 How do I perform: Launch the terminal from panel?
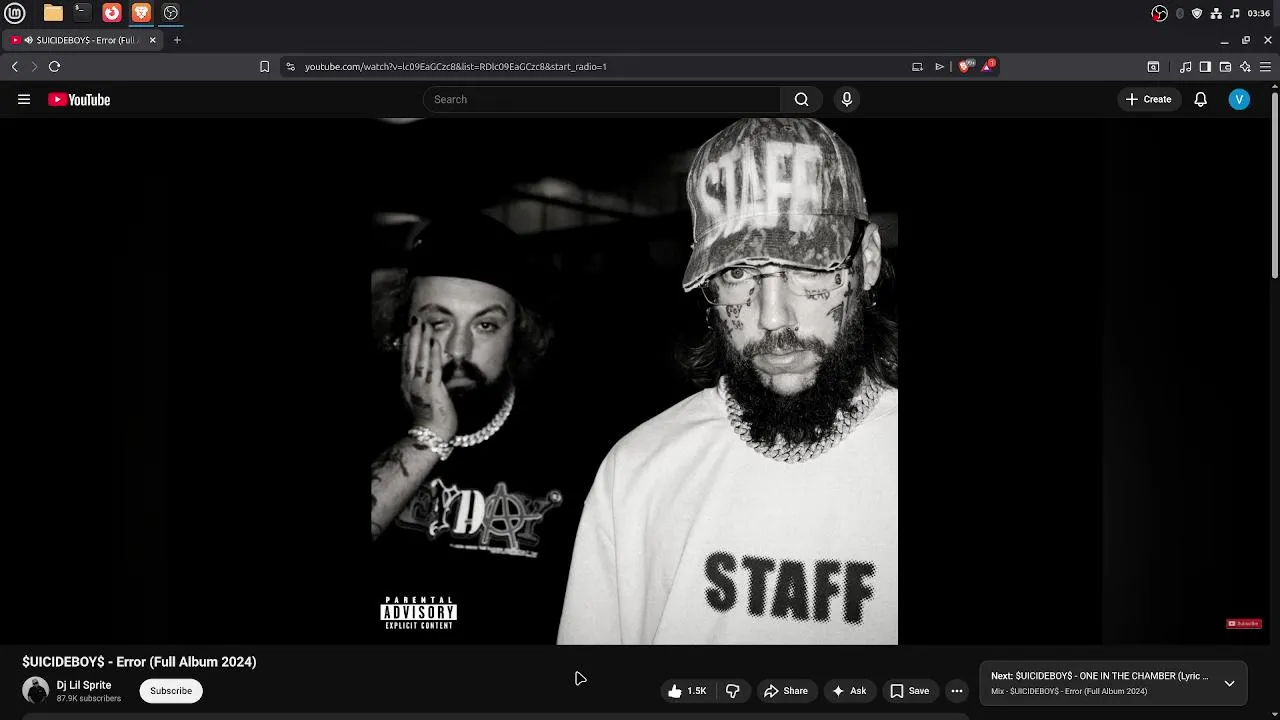(x=82, y=13)
